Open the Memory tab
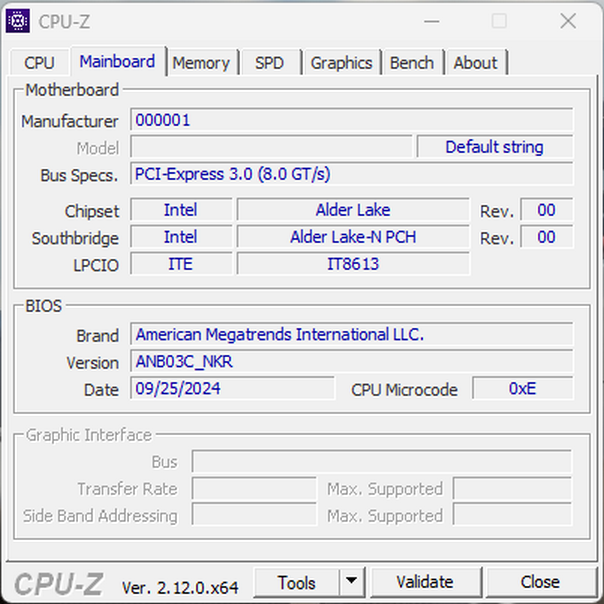The height and width of the screenshot is (604, 604). coord(201,62)
